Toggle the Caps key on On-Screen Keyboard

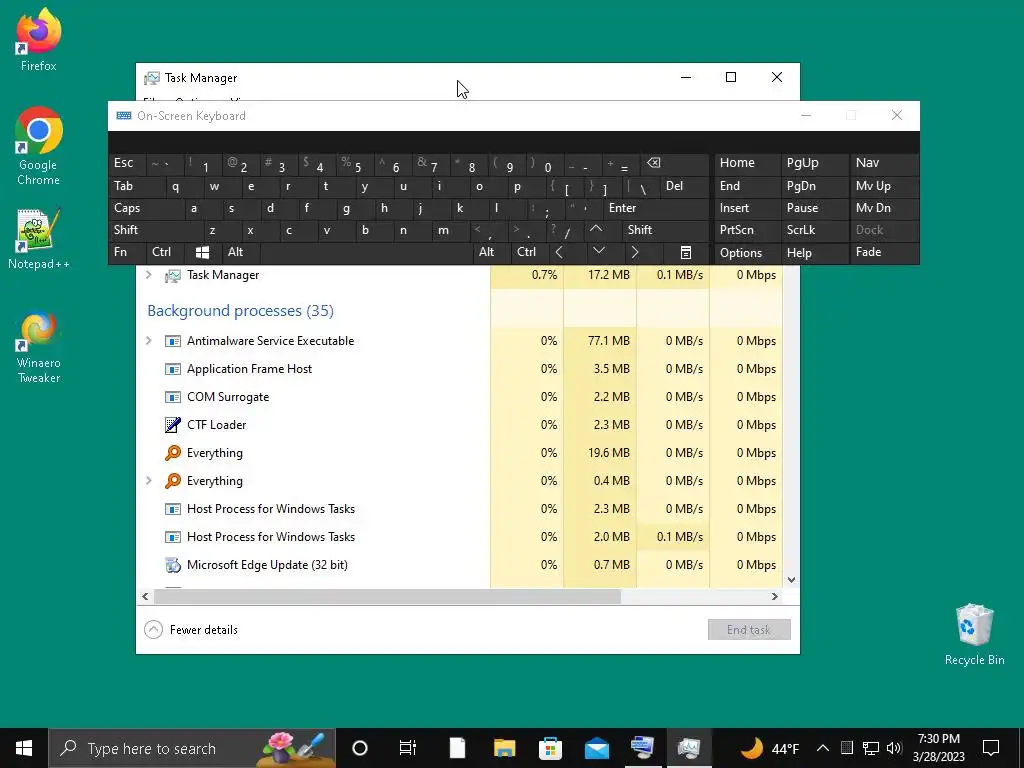(x=145, y=208)
